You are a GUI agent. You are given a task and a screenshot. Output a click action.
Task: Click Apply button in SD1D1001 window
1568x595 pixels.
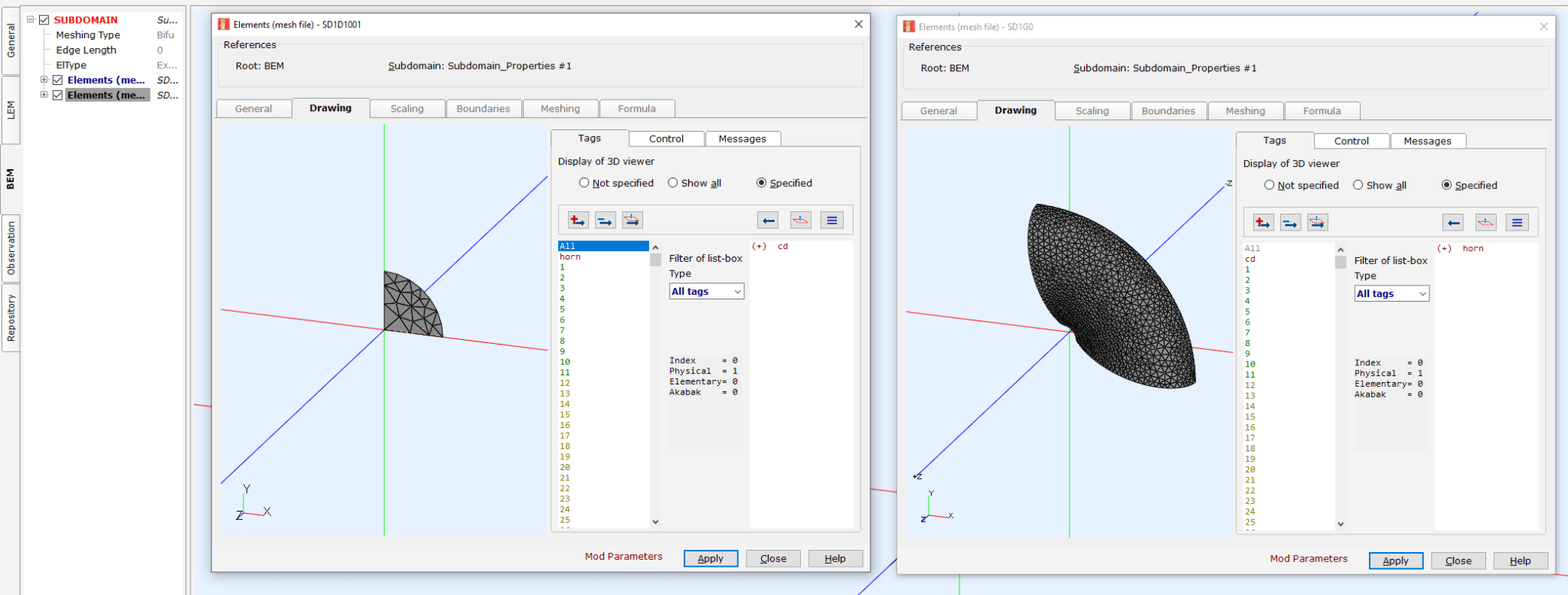click(710, 558)
